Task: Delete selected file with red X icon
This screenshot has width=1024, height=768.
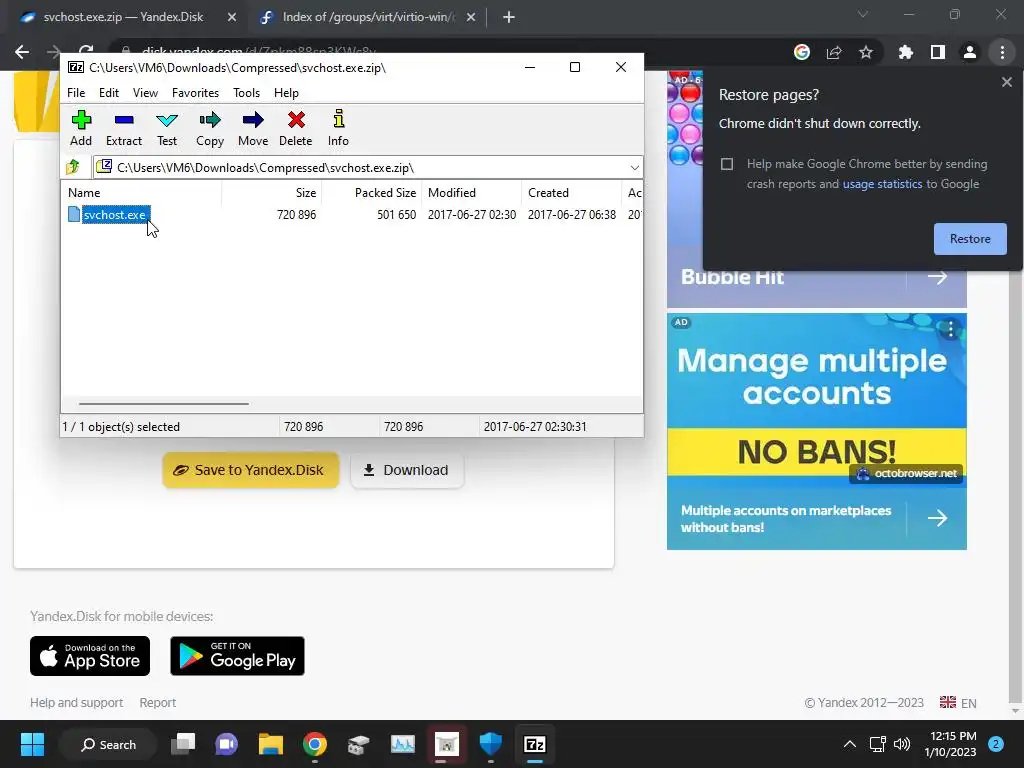Action: (296, 128)
